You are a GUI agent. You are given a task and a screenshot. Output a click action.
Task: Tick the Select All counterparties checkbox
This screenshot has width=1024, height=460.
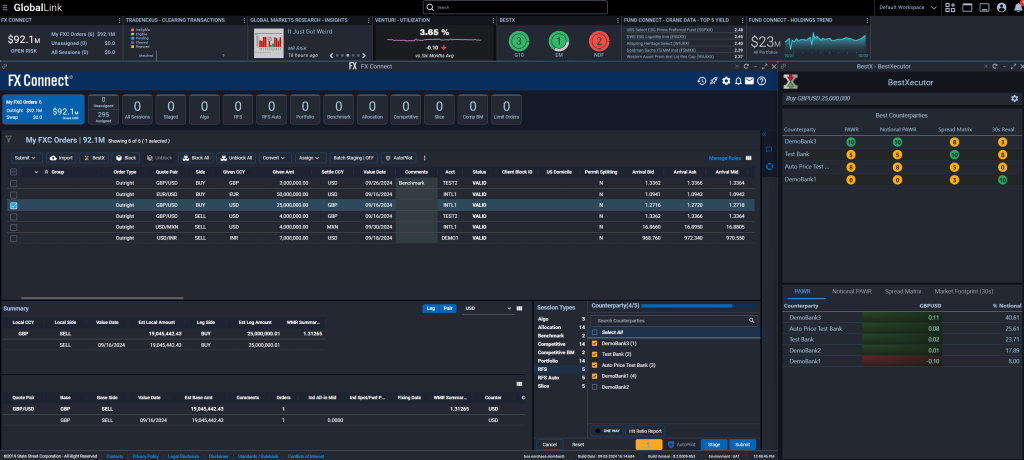click(596, 332)
